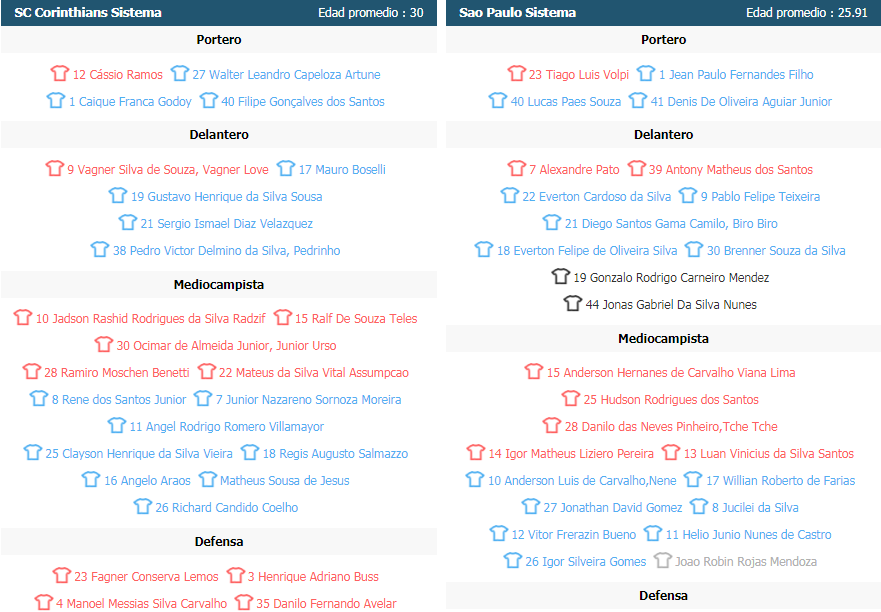Click the shirt icon beside Junior Urso
Viewport: 881px width, 612px height.
pos(104,344)
